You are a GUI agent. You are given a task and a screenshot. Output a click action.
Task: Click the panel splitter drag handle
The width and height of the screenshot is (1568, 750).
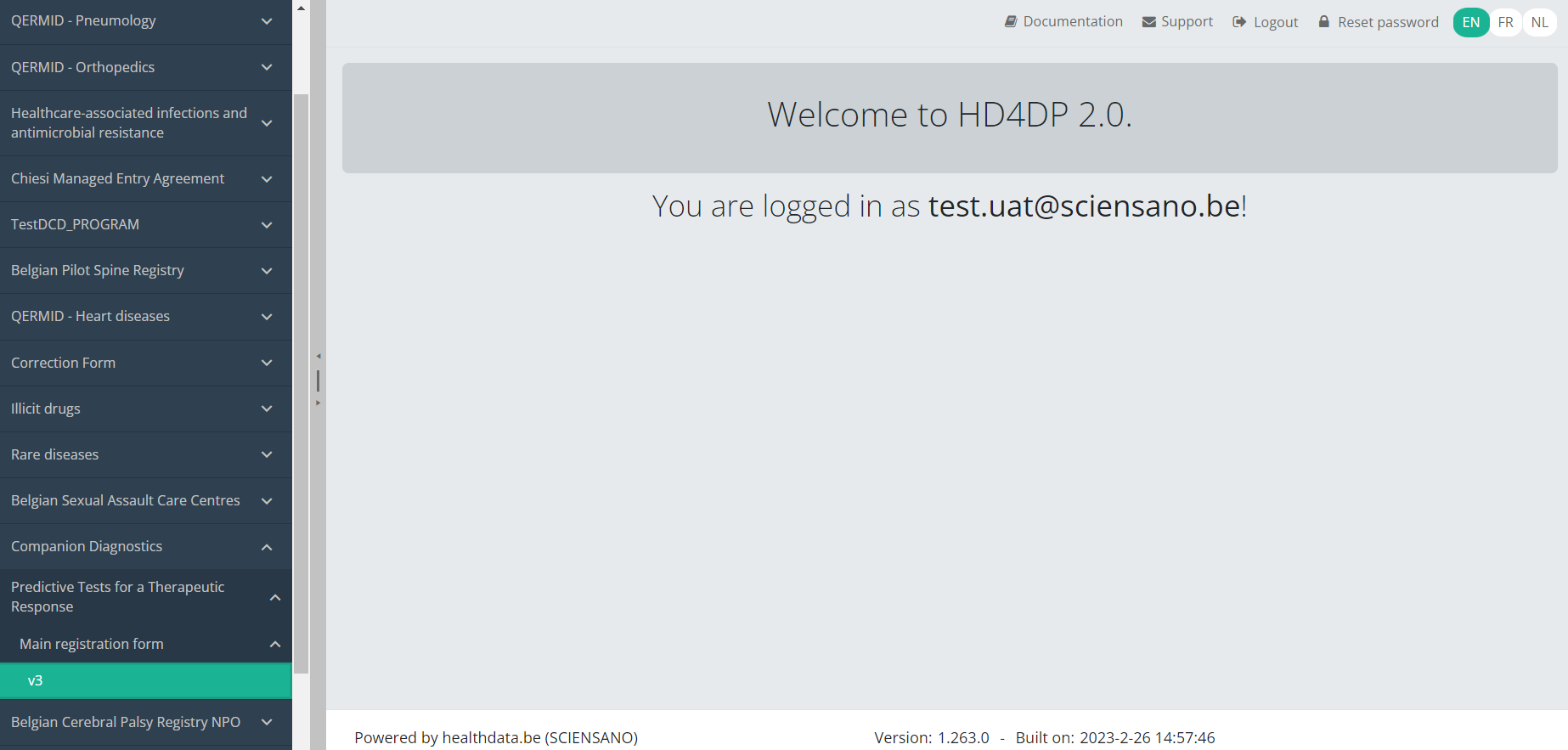319,380
